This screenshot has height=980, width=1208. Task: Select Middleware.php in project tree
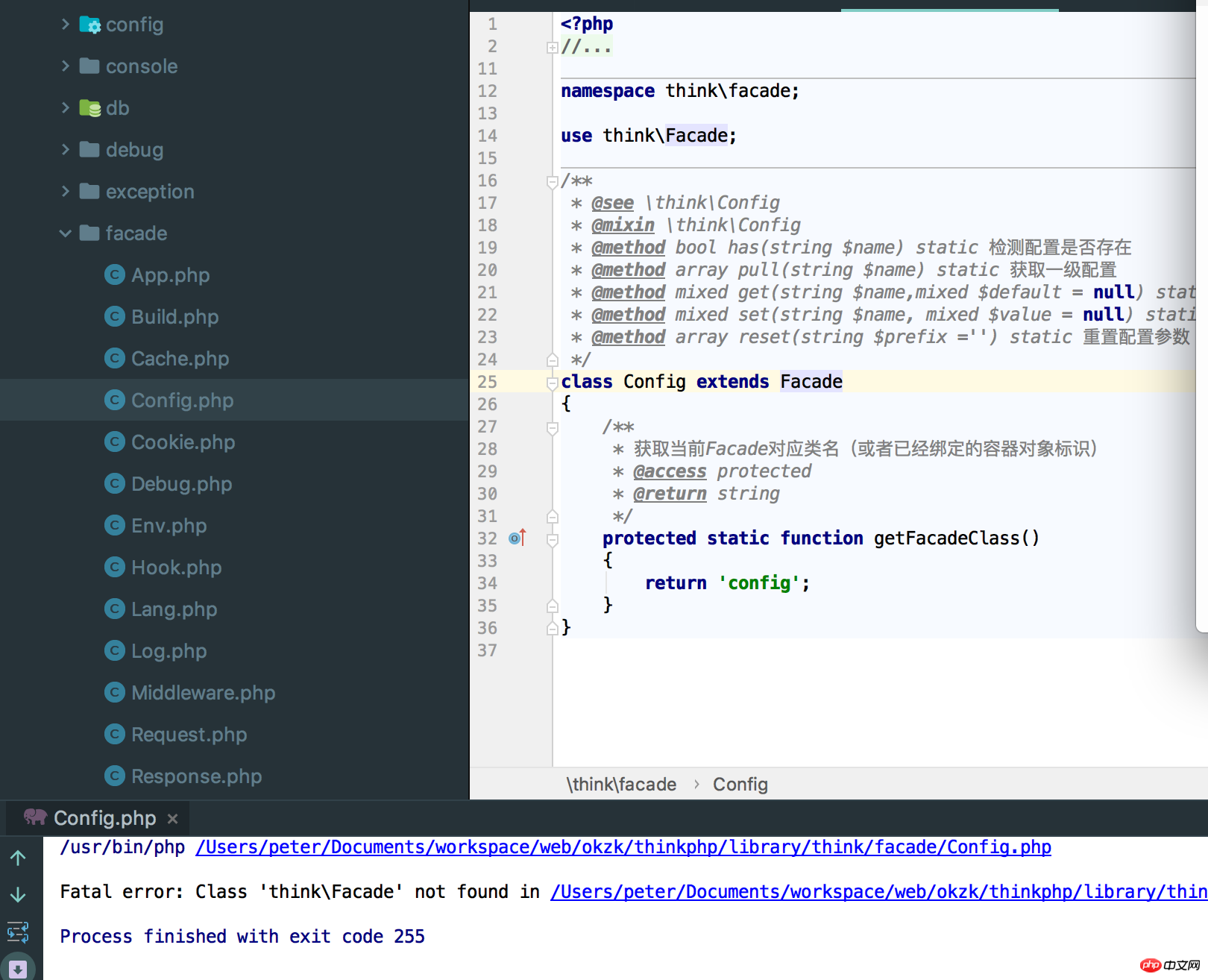click(x=204, y=693)
